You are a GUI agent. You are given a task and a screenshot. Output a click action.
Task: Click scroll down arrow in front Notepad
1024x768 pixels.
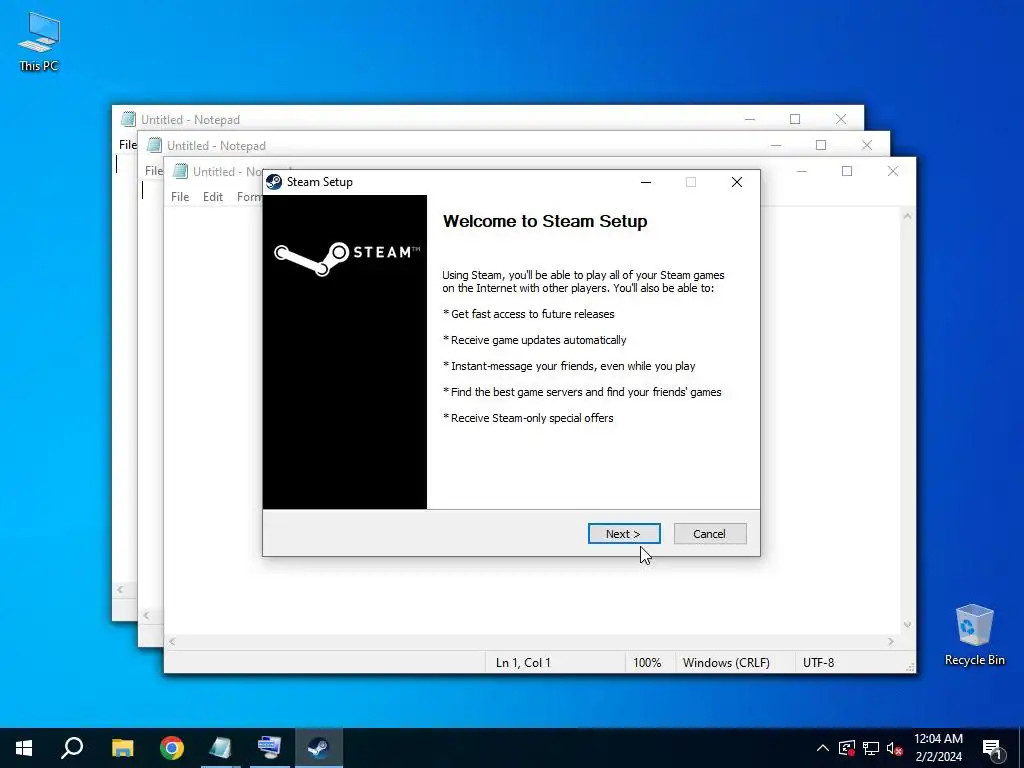907,625
